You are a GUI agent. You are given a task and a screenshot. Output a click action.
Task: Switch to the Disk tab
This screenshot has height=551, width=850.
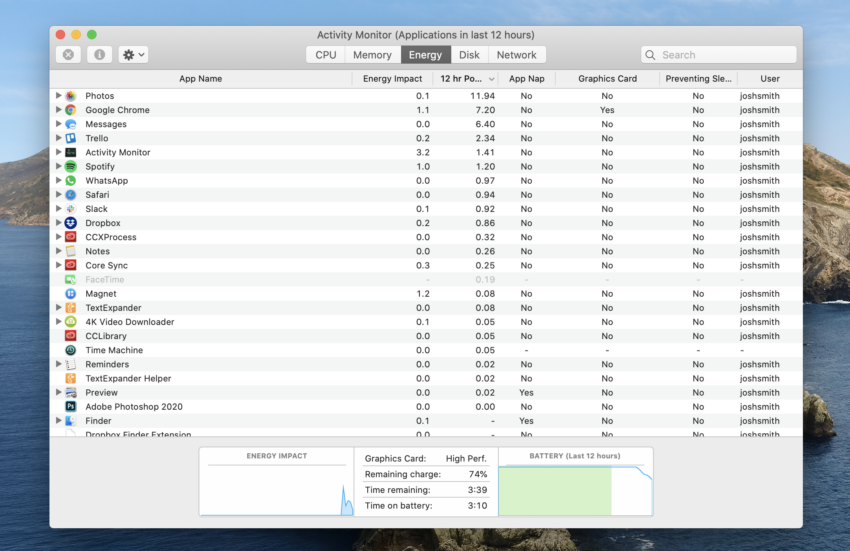point(469,55)
